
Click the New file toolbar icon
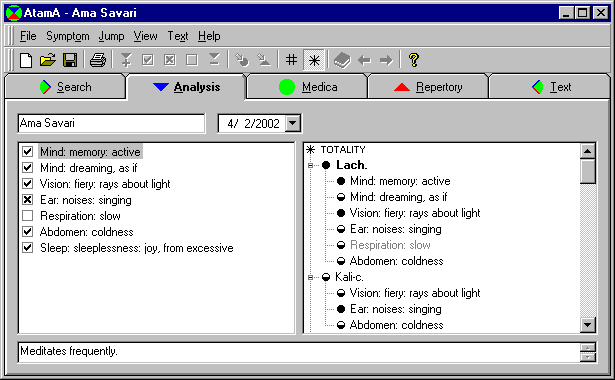[x=26, y=60]
